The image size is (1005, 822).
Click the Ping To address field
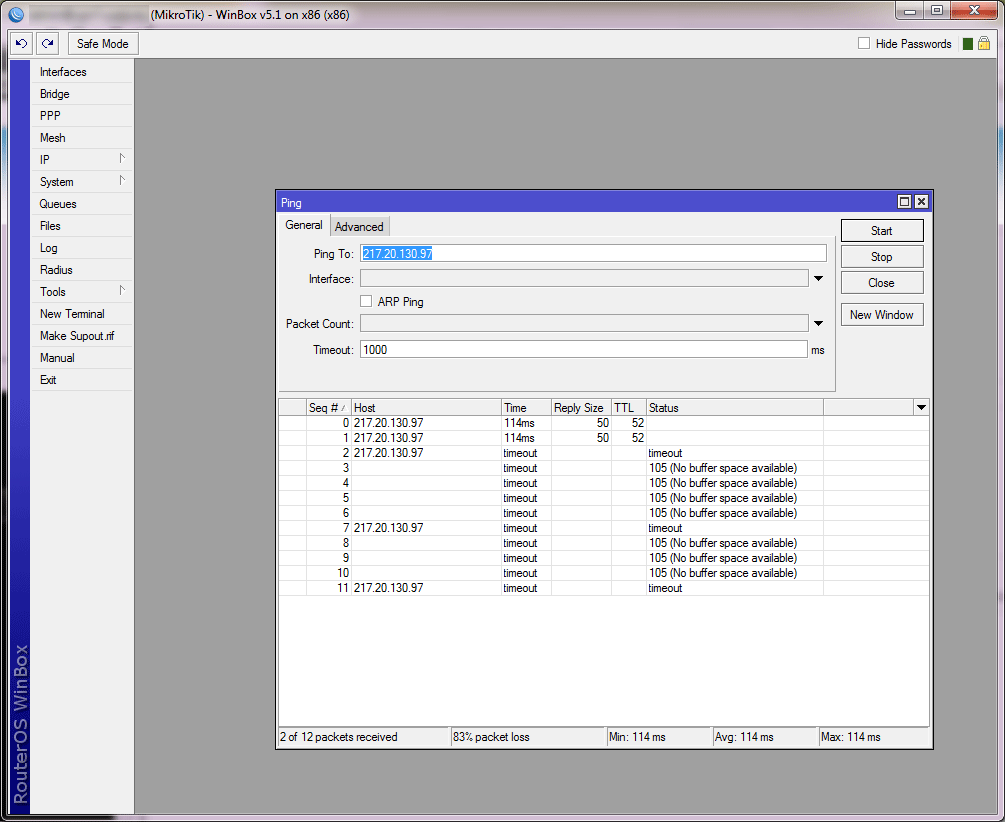click(593, 254)
